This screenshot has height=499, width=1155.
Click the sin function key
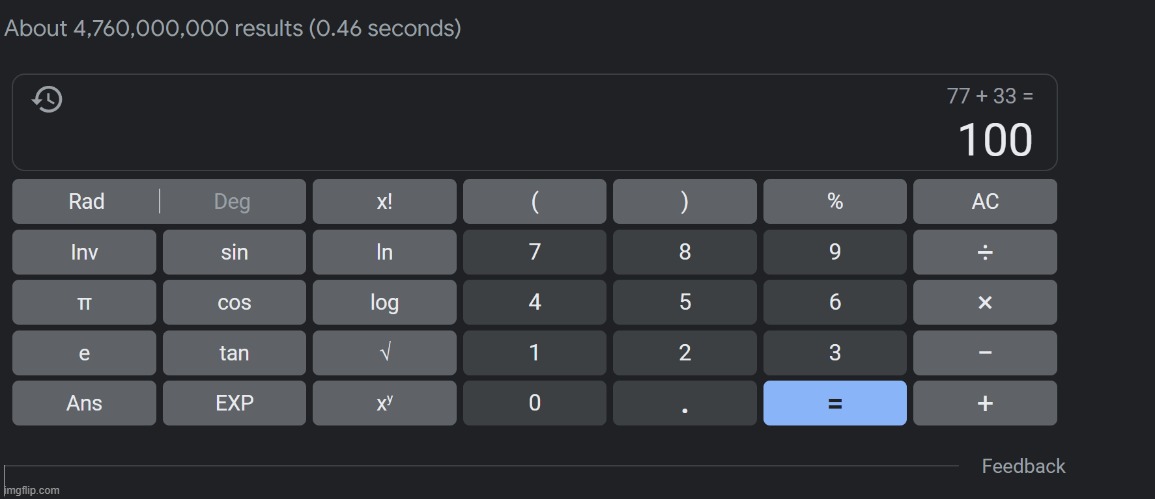[x=234, y=252]
